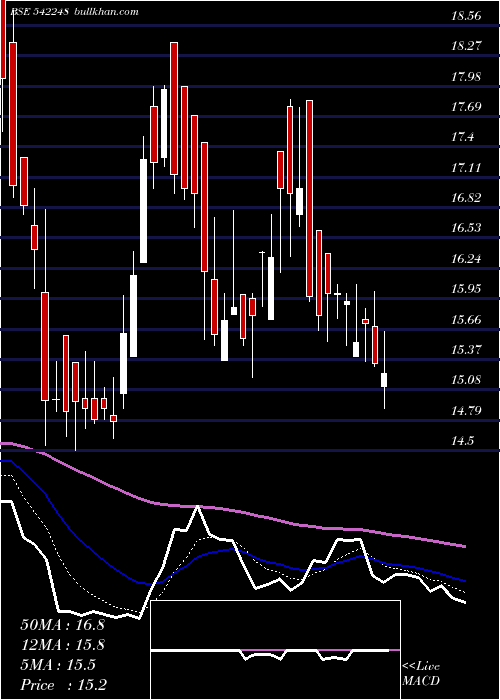Click inside the MACD histogram inset box

(275, 650)
